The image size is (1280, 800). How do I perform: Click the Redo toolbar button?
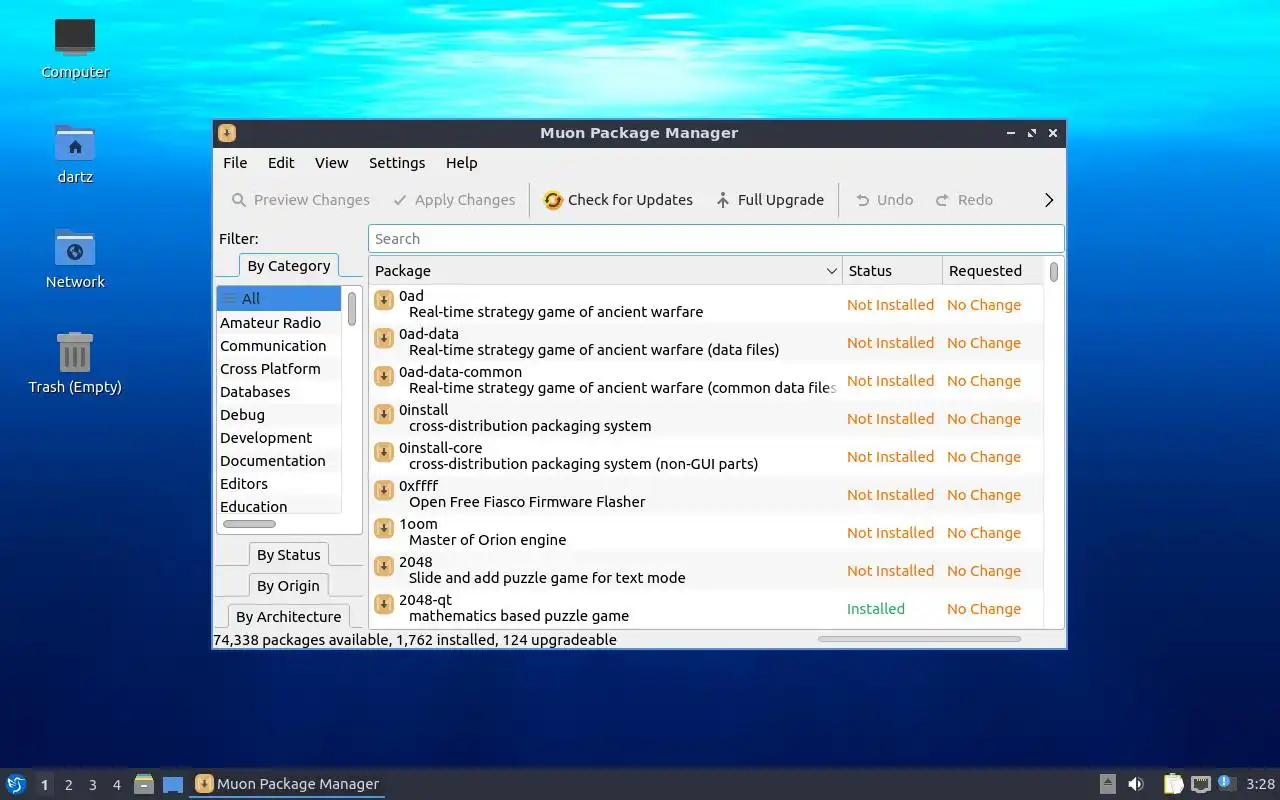(964, 200)
